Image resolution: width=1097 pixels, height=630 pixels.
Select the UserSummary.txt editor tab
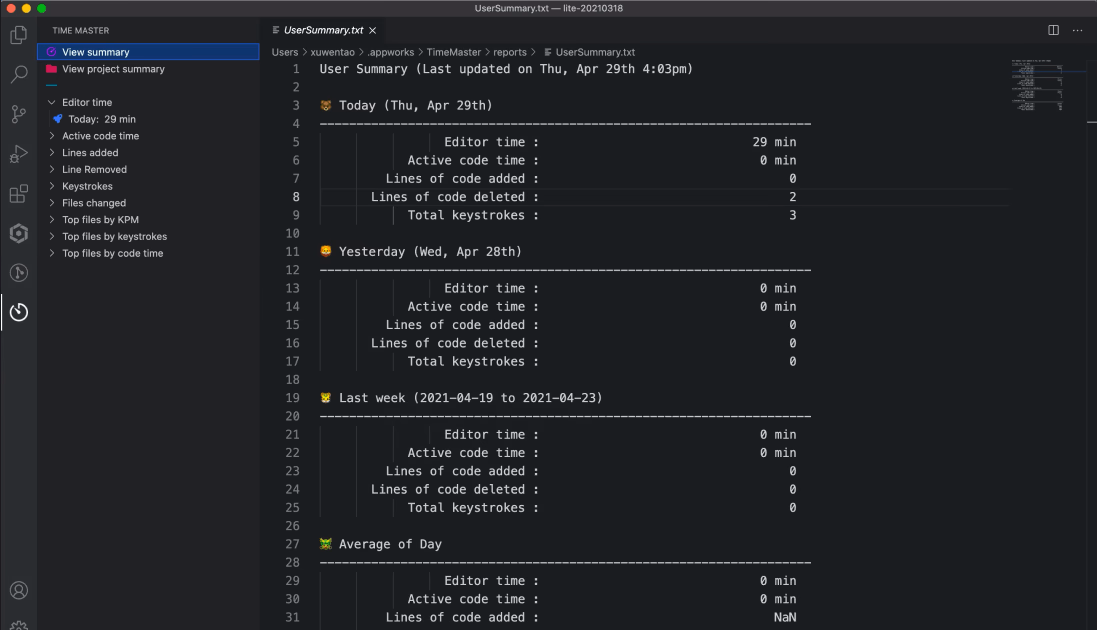point(325,30)
